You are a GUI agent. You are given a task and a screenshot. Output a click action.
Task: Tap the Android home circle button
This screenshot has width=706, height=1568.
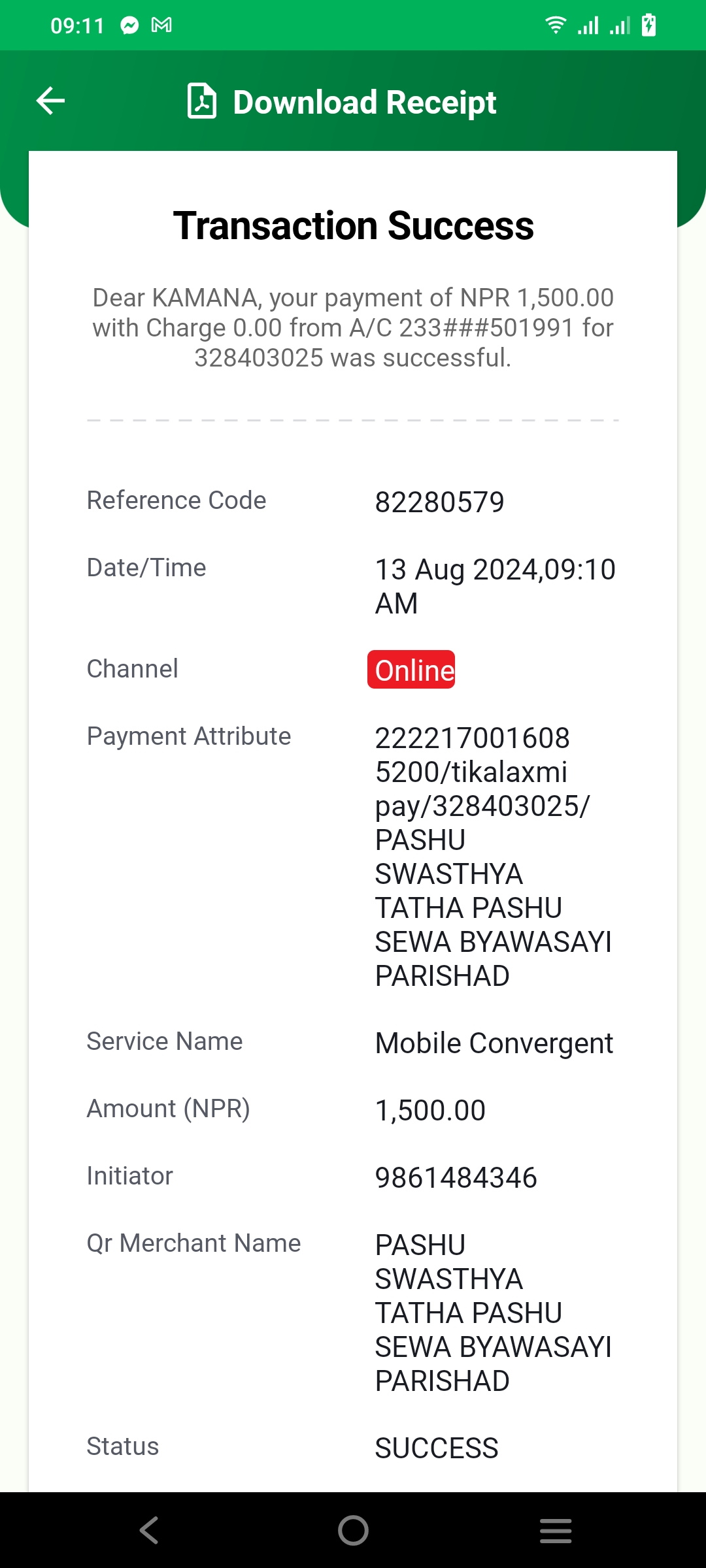pos(353,1530)
